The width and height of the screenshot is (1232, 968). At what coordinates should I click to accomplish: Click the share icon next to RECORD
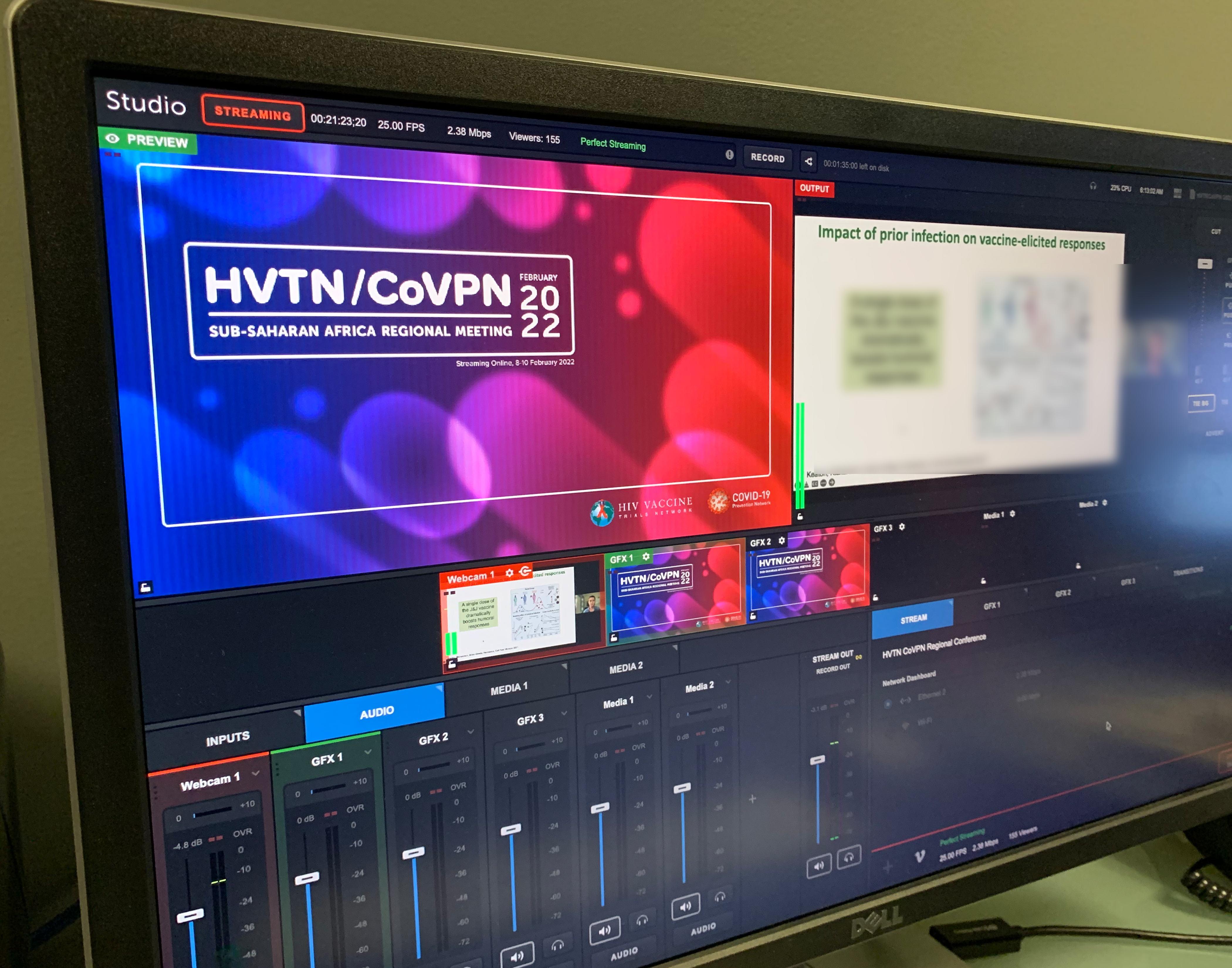tap(809, 162)
